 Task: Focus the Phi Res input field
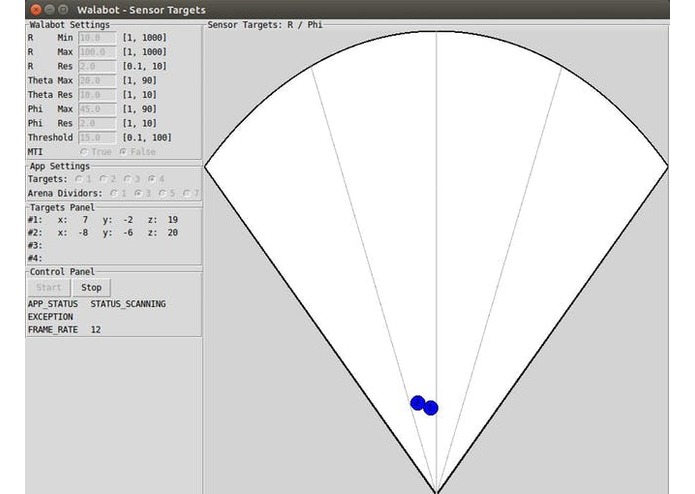click(98, 123)
